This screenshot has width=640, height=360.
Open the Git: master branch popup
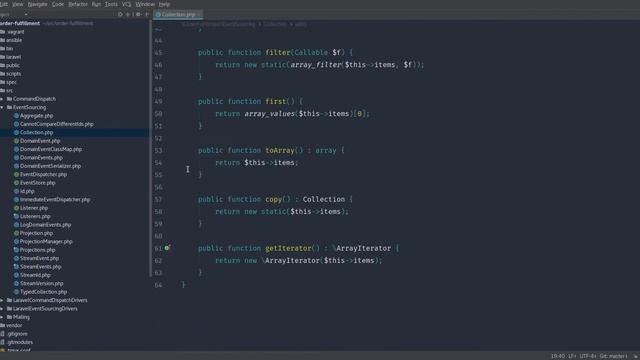(x=613, y=356)
